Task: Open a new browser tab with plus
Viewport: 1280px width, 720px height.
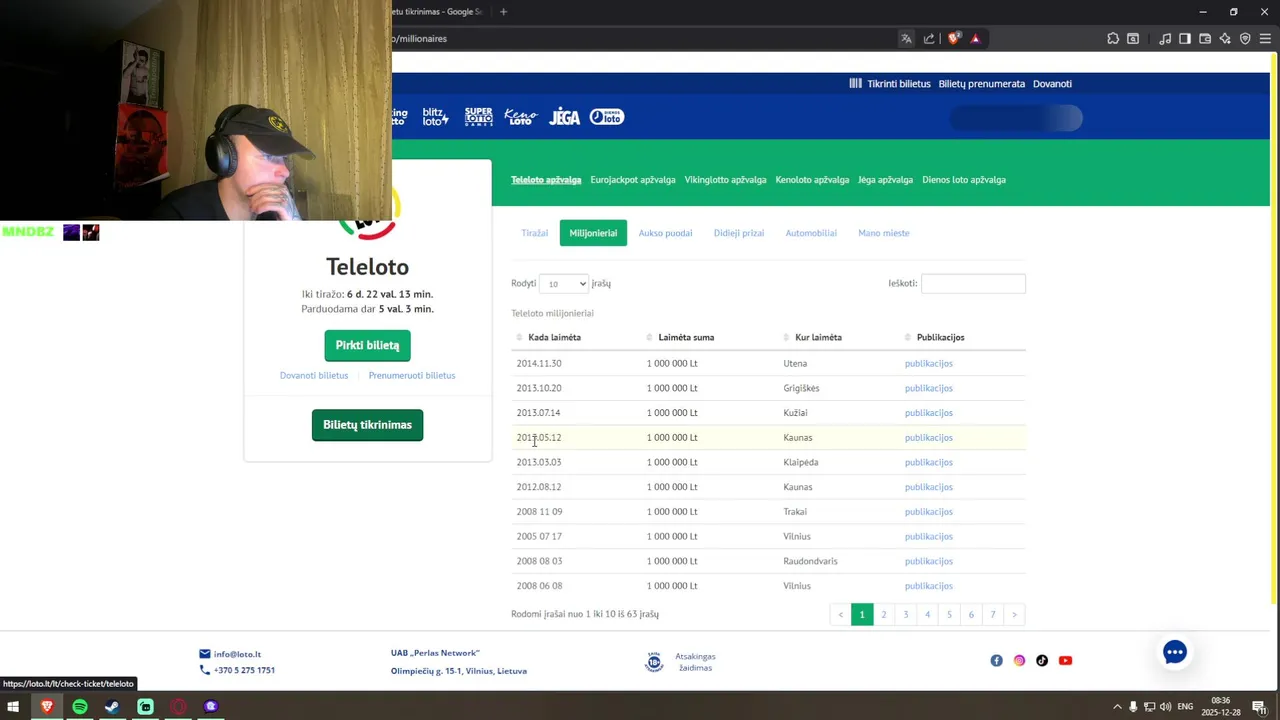Action: [x=503, y=12]
